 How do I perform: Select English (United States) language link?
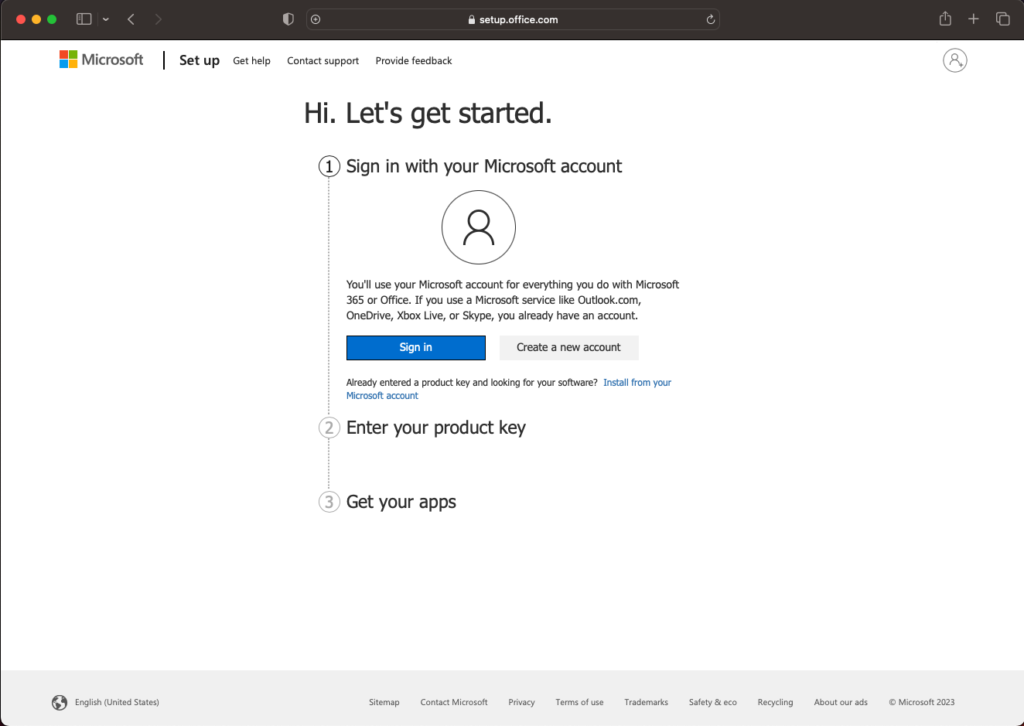tap(117, 702)
